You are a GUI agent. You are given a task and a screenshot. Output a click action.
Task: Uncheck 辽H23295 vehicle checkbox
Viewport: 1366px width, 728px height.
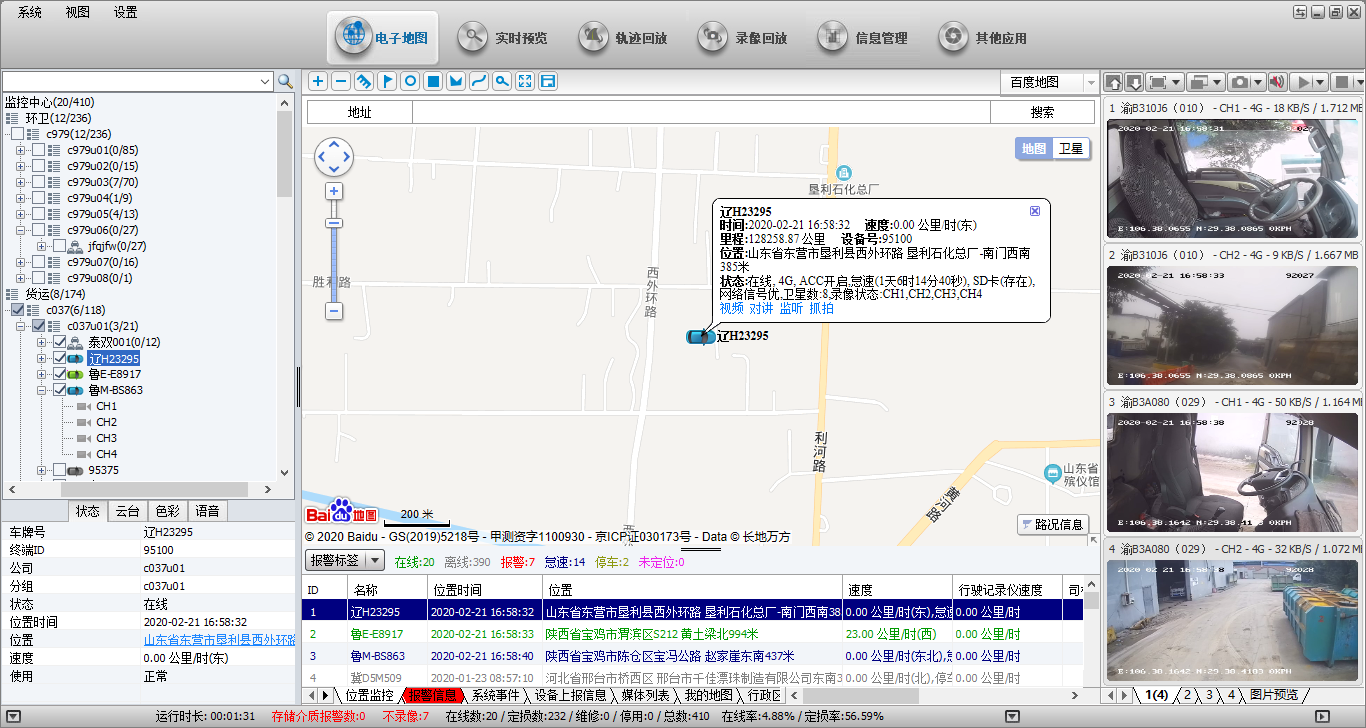pos(60,358)
